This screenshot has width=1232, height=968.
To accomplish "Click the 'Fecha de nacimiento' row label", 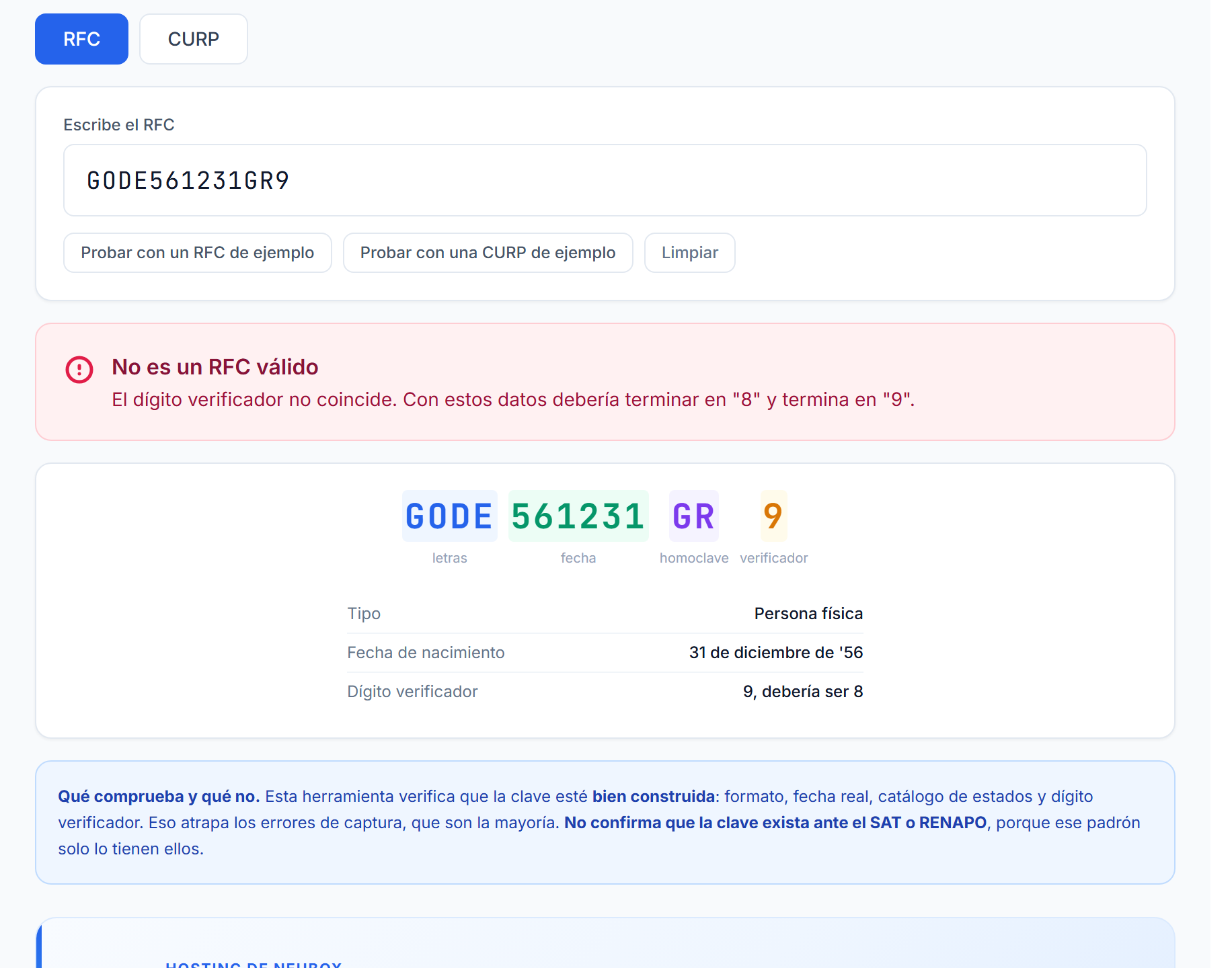I will (426, 653).
